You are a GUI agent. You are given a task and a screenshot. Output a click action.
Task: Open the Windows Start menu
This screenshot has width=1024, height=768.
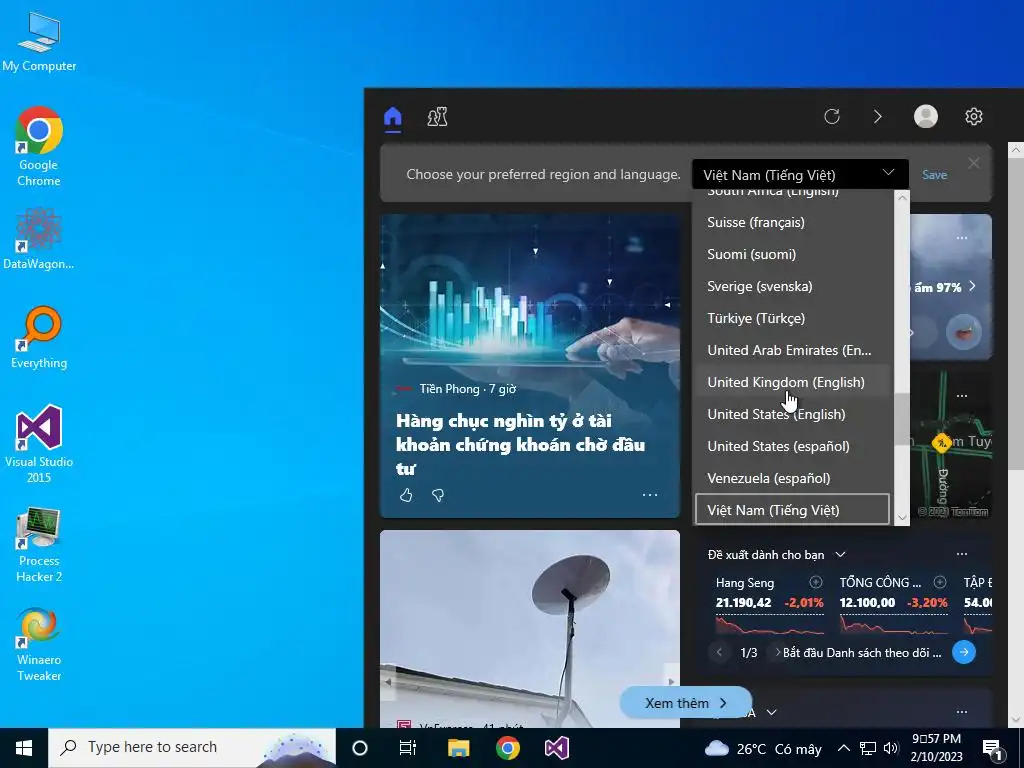24,748
